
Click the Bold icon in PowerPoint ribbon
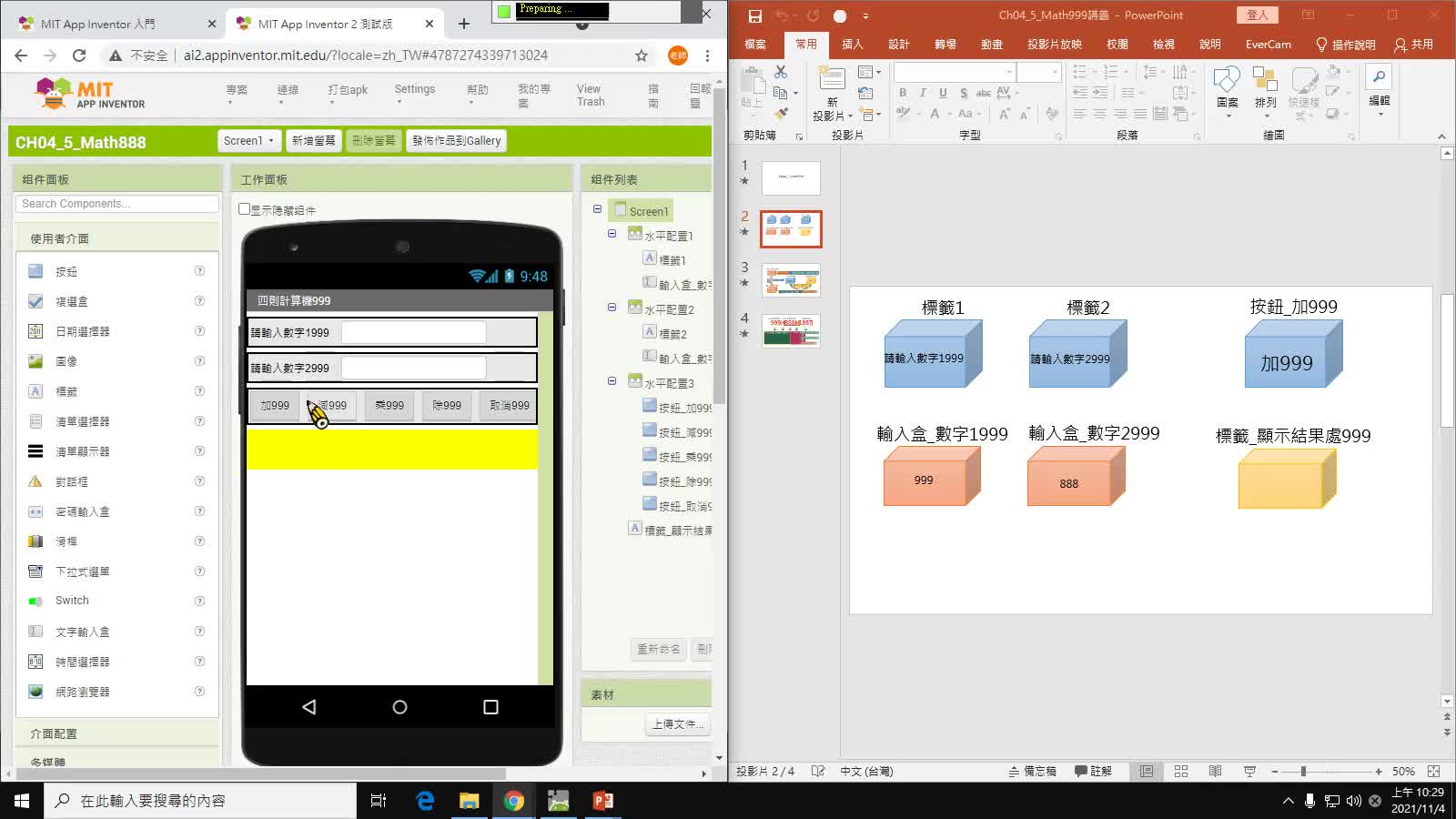coord(903,93)
